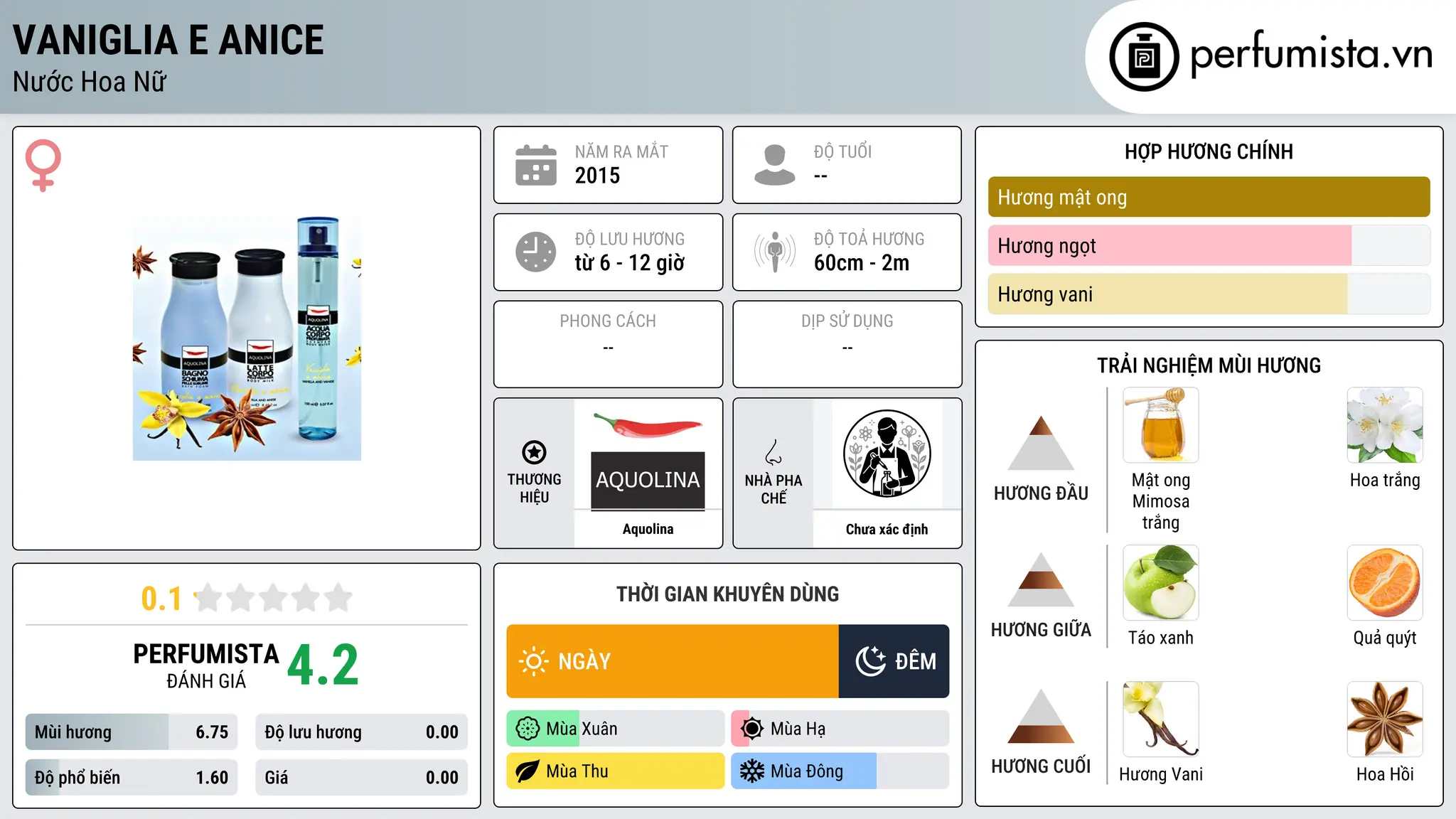1456x819 pixels.
Task: Click the person icon beside Độ tuổi
Action: [x=775, y=165]
